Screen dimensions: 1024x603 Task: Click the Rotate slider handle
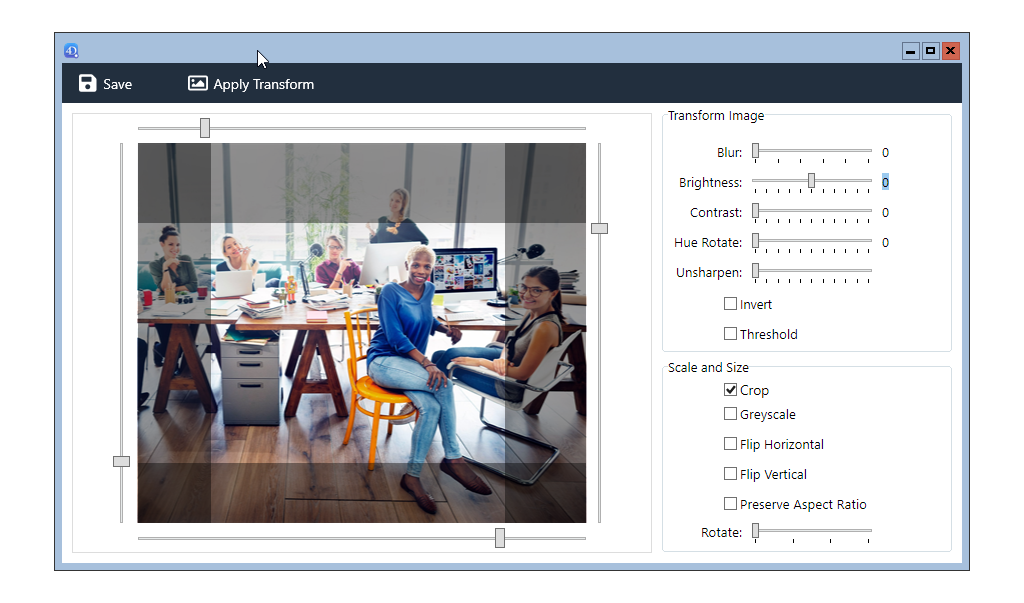point(756,530)
